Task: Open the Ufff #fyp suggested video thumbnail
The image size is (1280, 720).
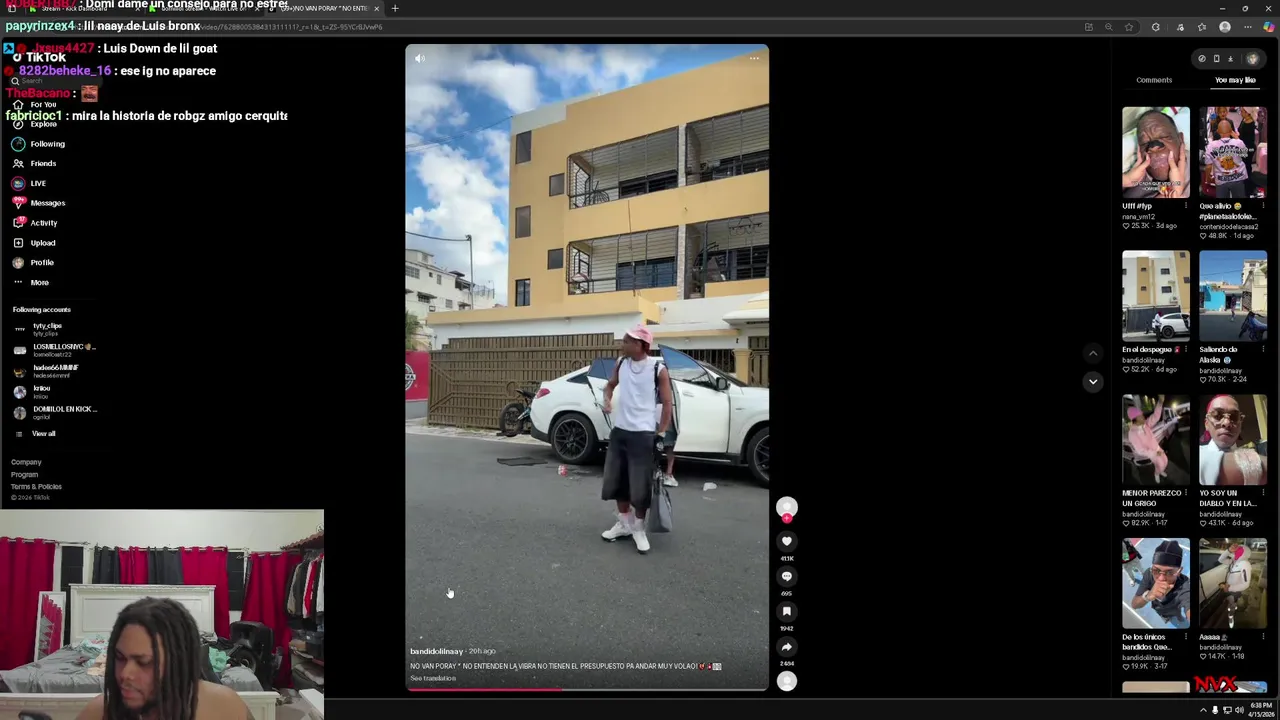Action: click(x=1156, y=152)
